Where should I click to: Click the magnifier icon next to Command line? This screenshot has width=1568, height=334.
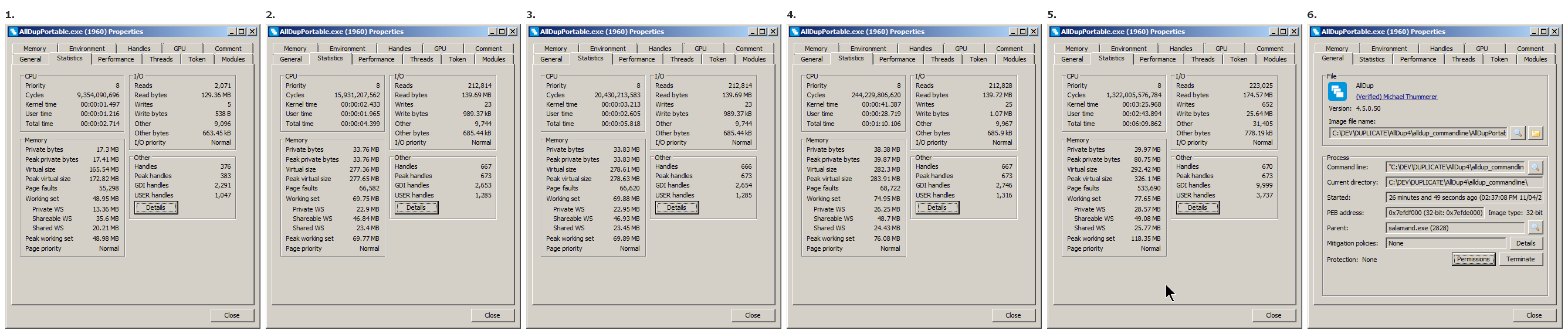(x=1535, y=166)
